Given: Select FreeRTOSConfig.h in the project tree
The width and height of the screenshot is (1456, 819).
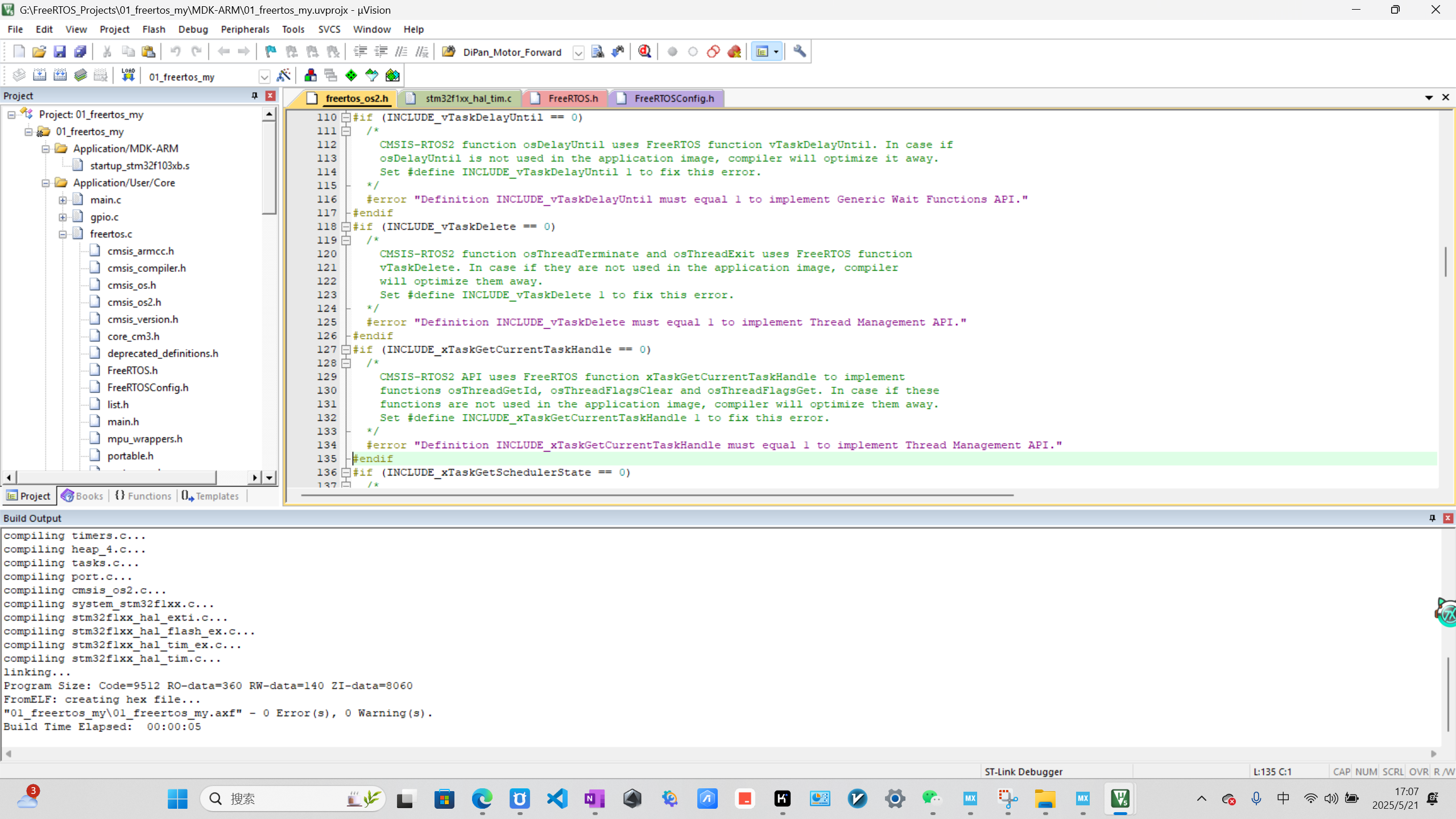Looking at the screenshot, I should click(148, 387).
